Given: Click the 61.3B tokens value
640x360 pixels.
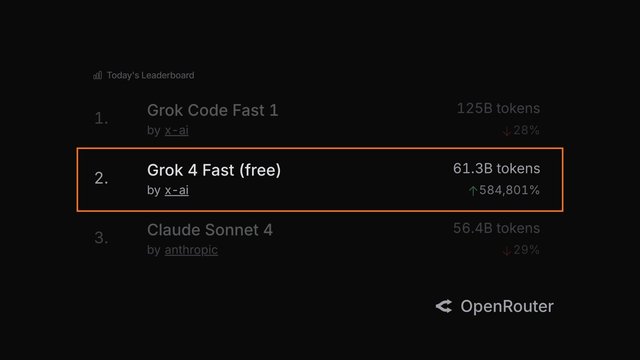Looking at the screenshot, I should pos(496,169).
